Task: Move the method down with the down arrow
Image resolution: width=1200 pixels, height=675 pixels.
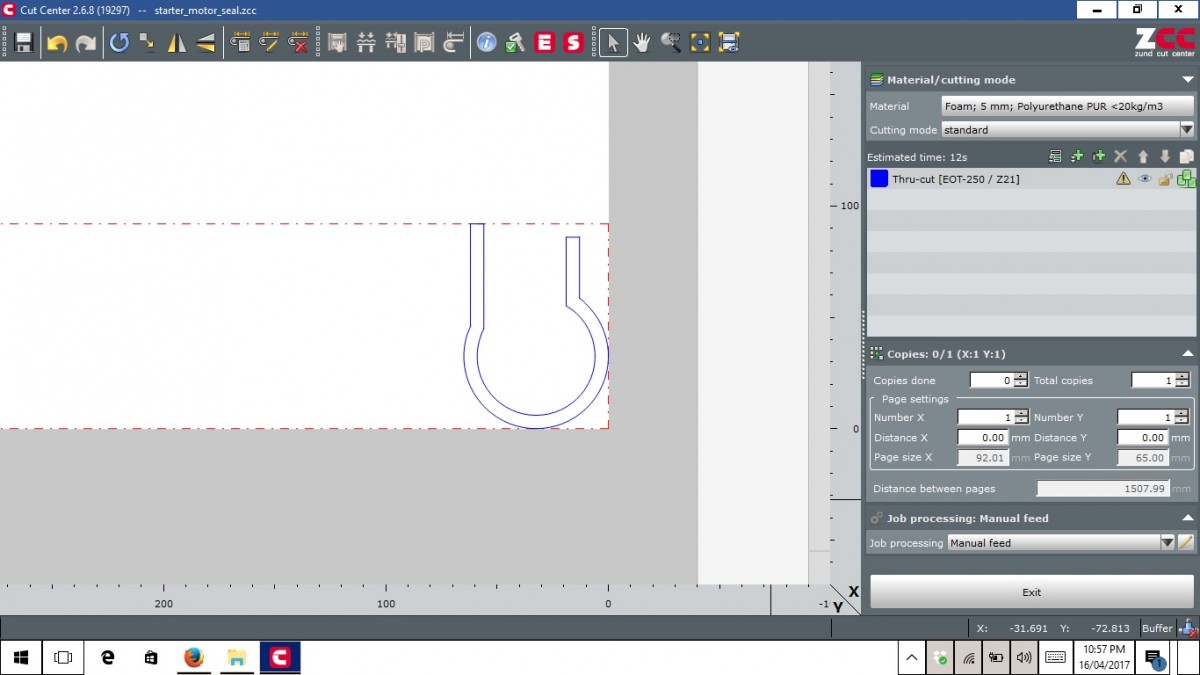Action: [1165, 157]
